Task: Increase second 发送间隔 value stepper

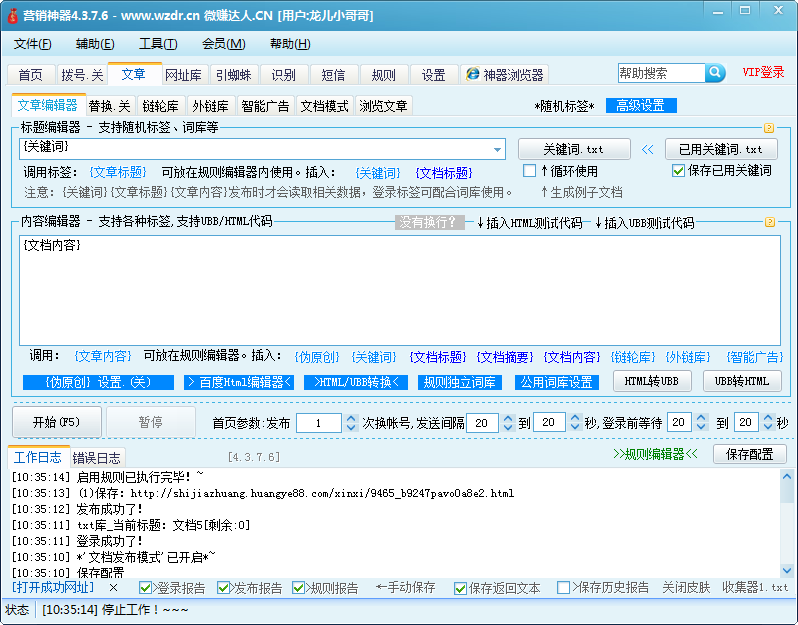Action: 575,417
